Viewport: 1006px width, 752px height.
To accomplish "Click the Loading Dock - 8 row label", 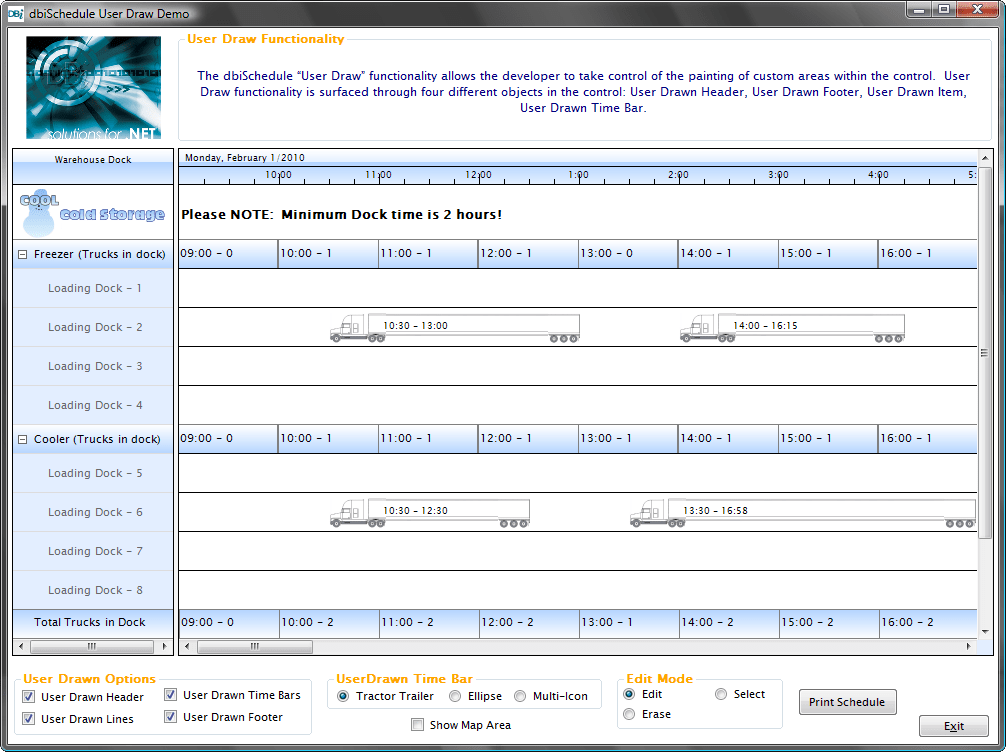I will [95, 590].
